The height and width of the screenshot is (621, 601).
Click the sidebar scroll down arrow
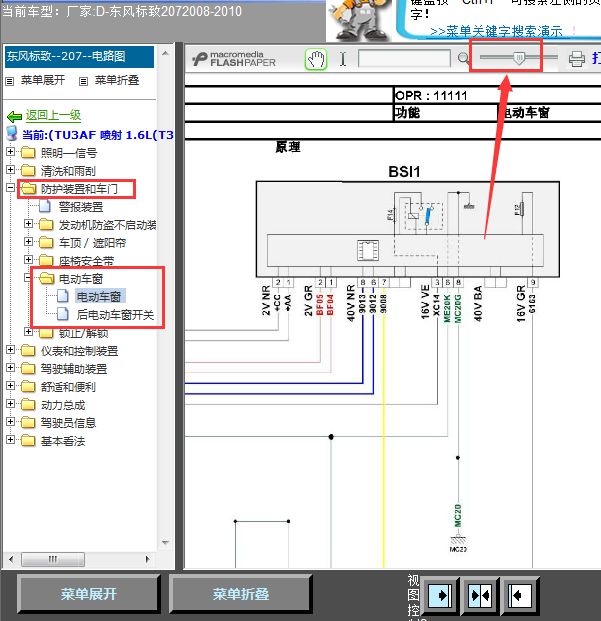(165, 543)
